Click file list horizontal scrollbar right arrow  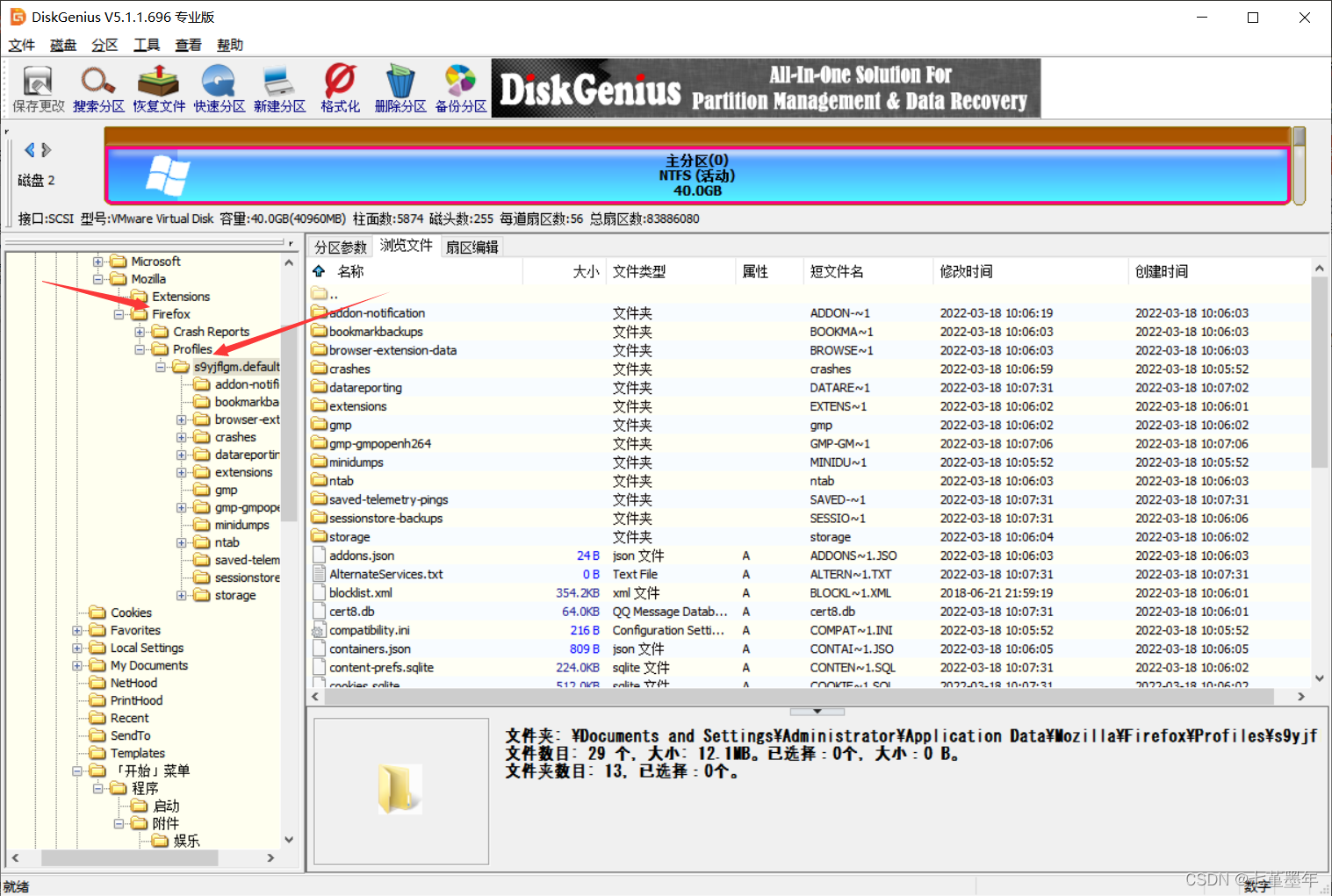pyautogui.click(x=1300, y=696)
